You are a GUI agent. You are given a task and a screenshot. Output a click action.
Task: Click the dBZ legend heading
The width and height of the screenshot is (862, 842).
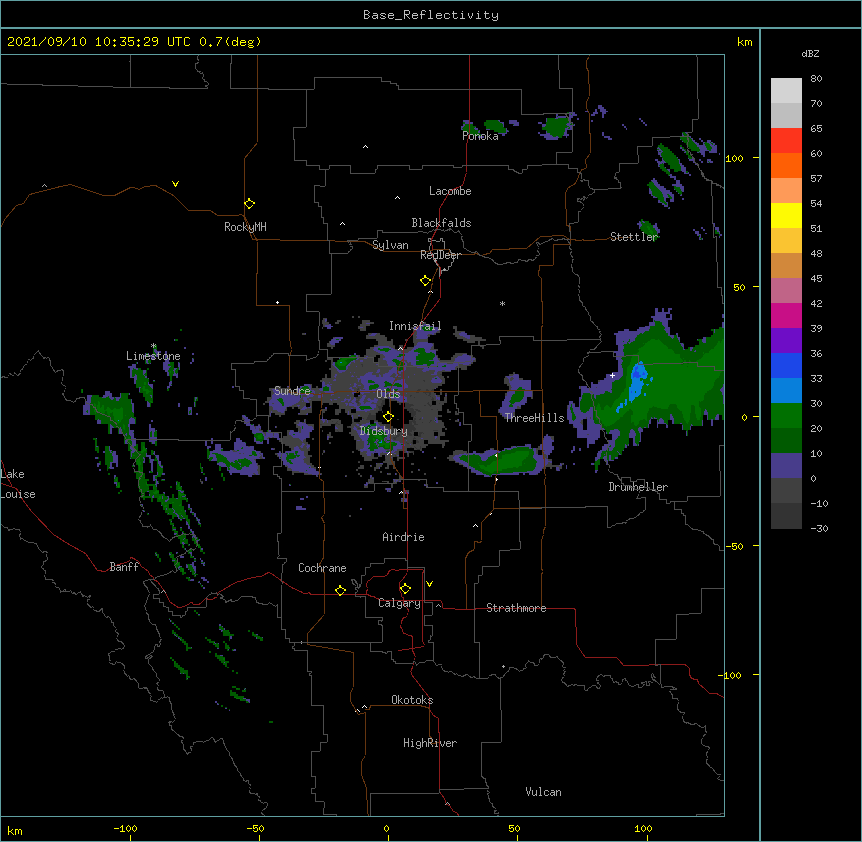tap(810, 53)
